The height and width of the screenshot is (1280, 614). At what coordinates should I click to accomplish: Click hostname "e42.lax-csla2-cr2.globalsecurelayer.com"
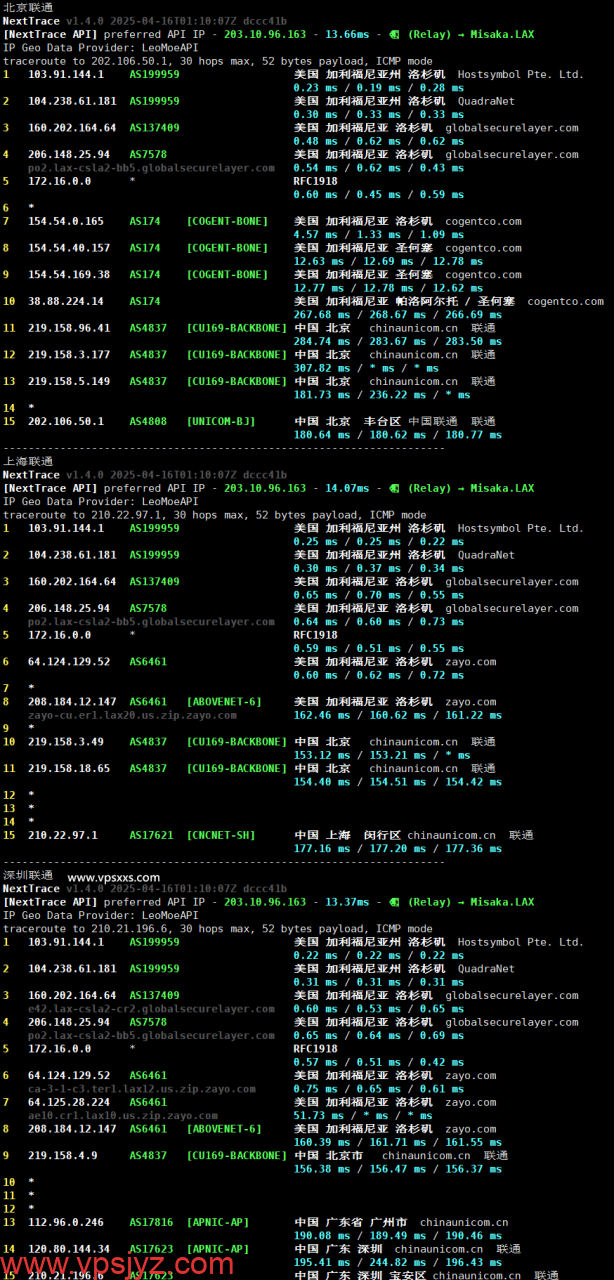pos(151,1009)
